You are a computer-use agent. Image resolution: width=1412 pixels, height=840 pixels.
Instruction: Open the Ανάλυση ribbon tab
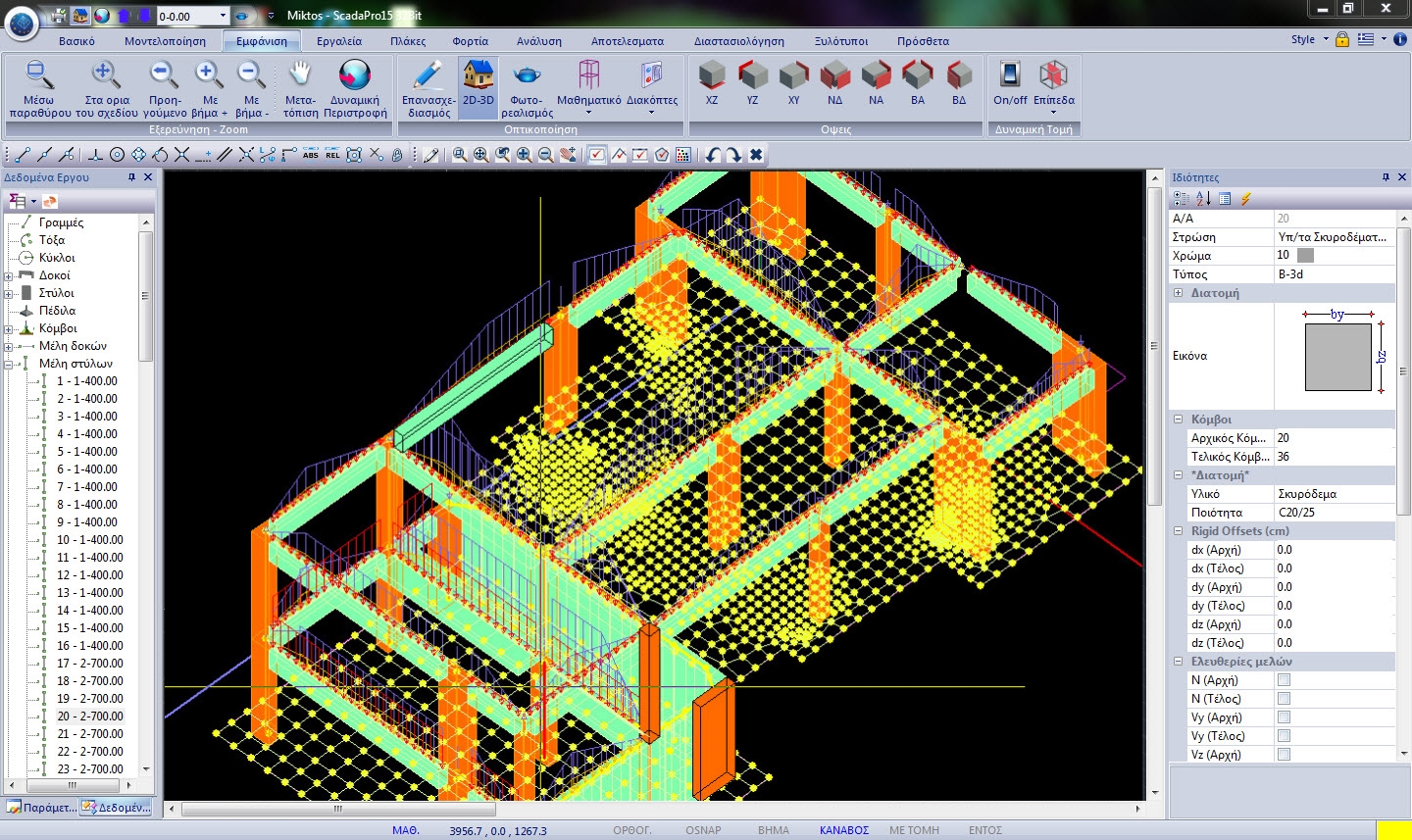[x=539, y=41]
